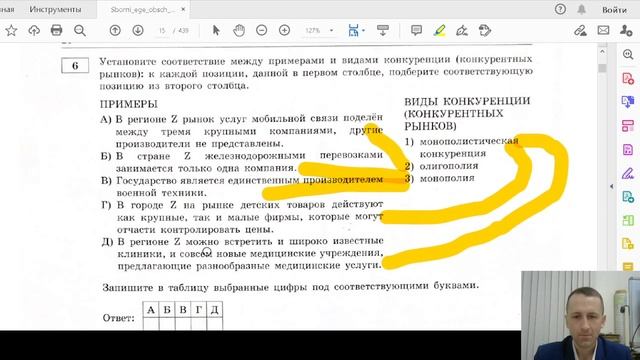Open the yellow locked-document tool in right panel
The height and width of the screenshot is (360, 640).
tap(628, 244)
